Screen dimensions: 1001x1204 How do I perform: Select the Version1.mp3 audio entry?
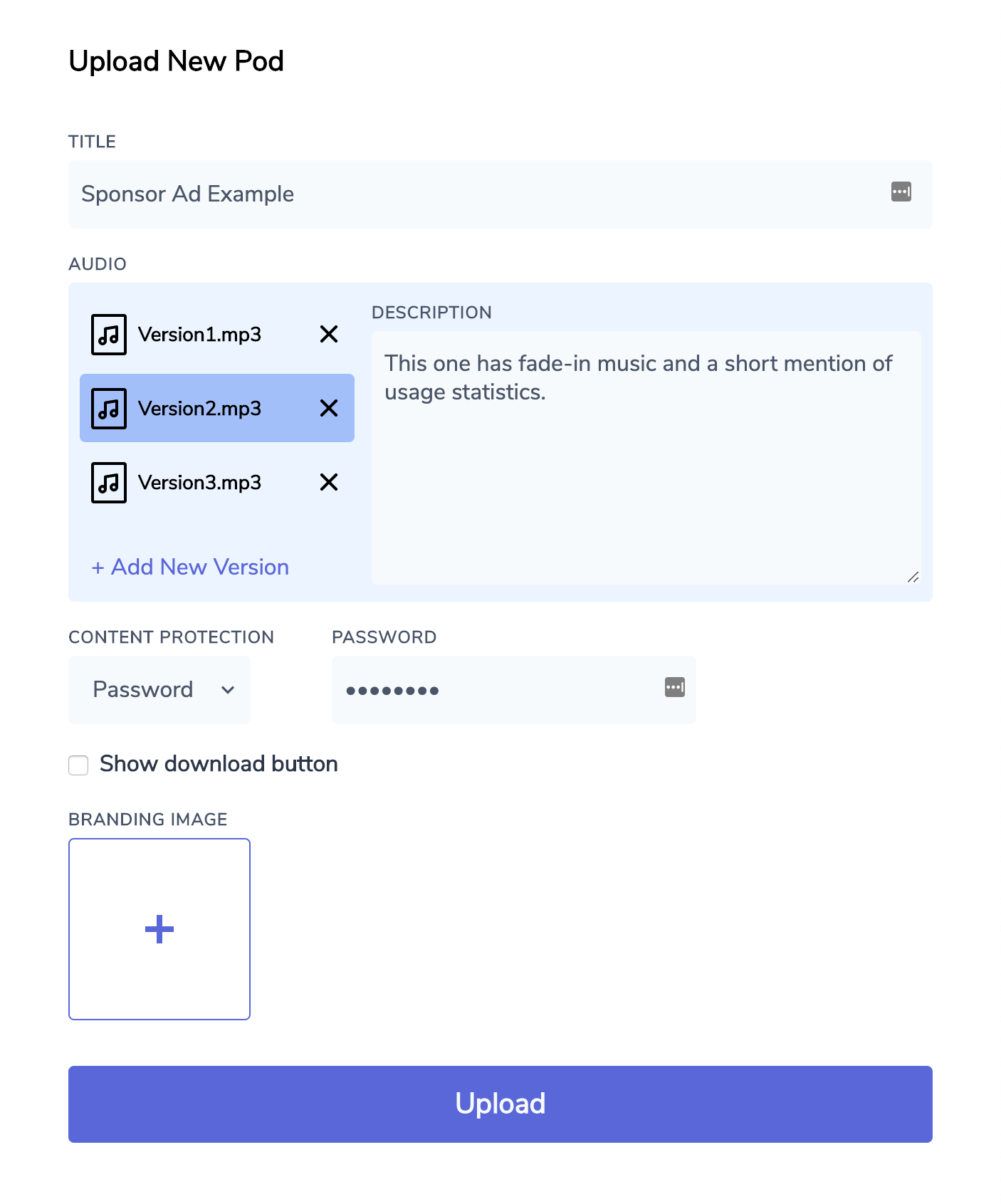click(200, 335)
